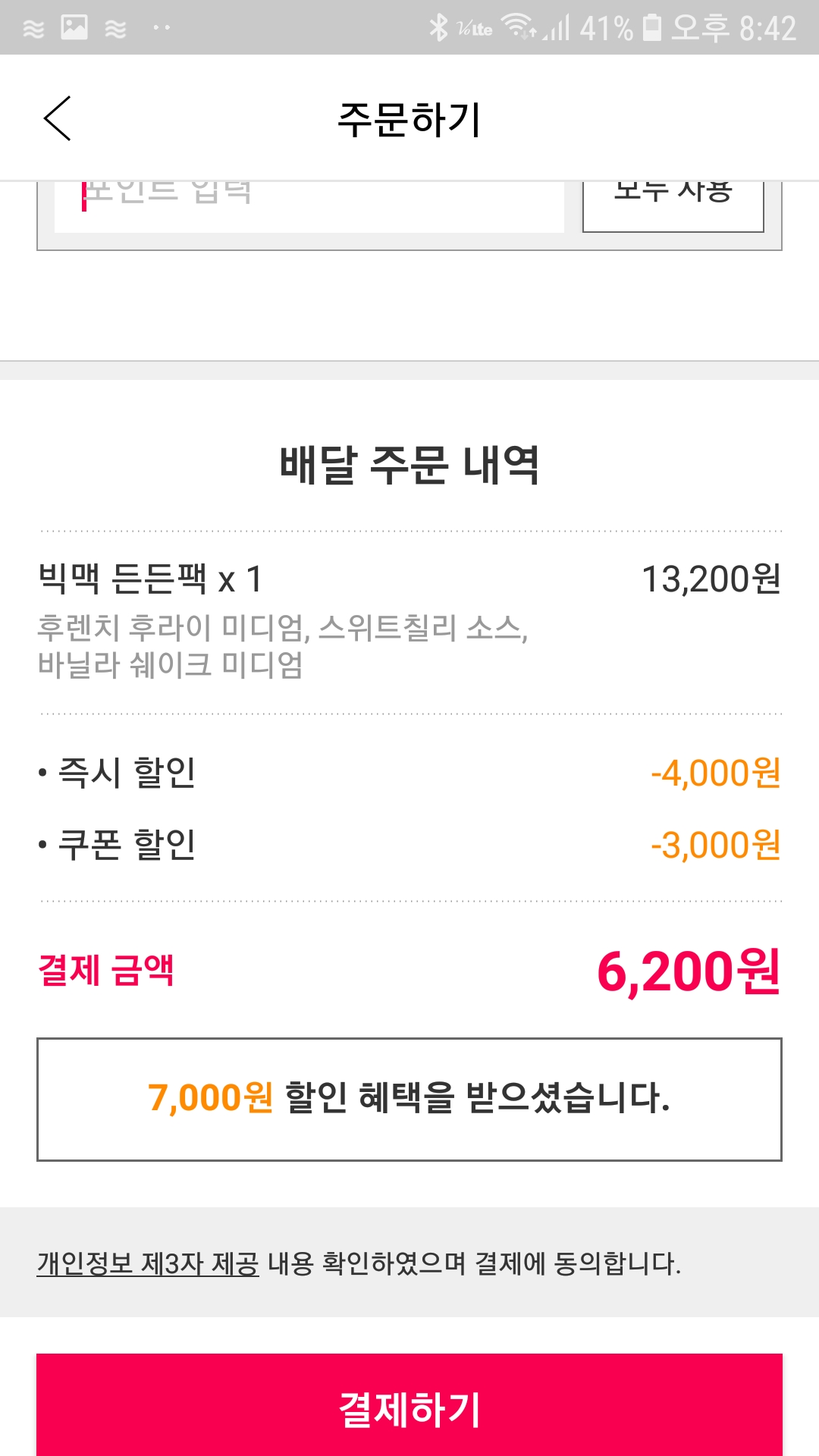The width and height of the screenshot is (819, 1456).
Task: Tap the 6,200원 total payment amount
Action: (x=688, y=971)
